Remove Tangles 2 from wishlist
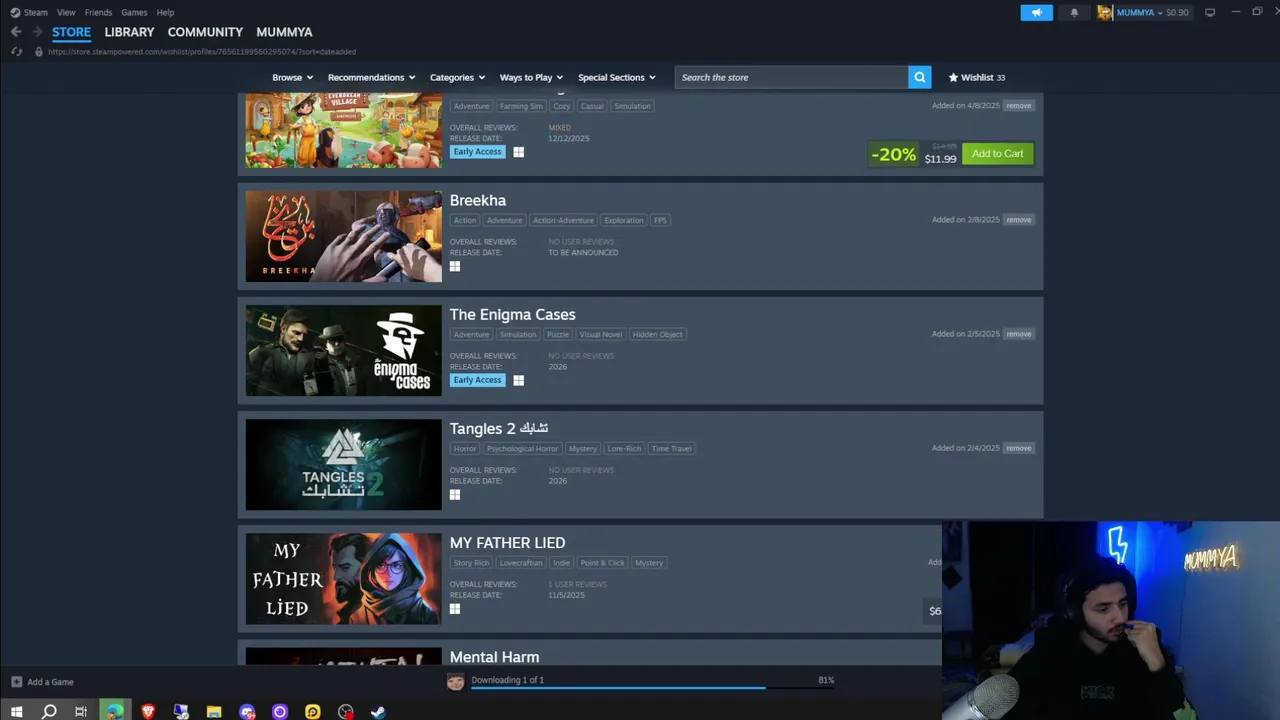 [1018, 448]
